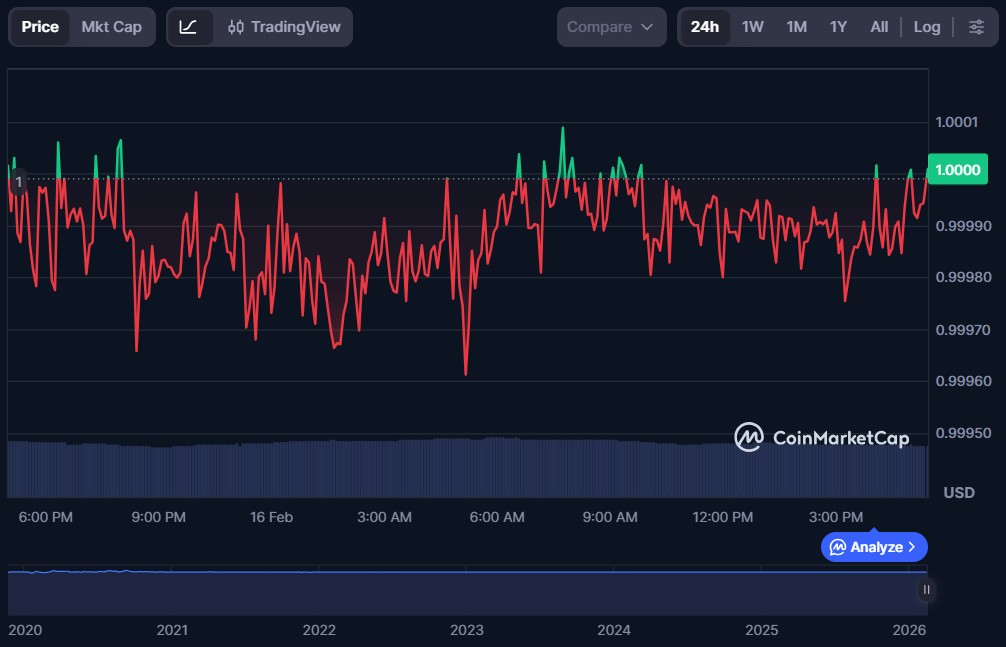This screenshot has height=647, width=1006.
Task: Select the 1W time range
Action: [752, 27]
